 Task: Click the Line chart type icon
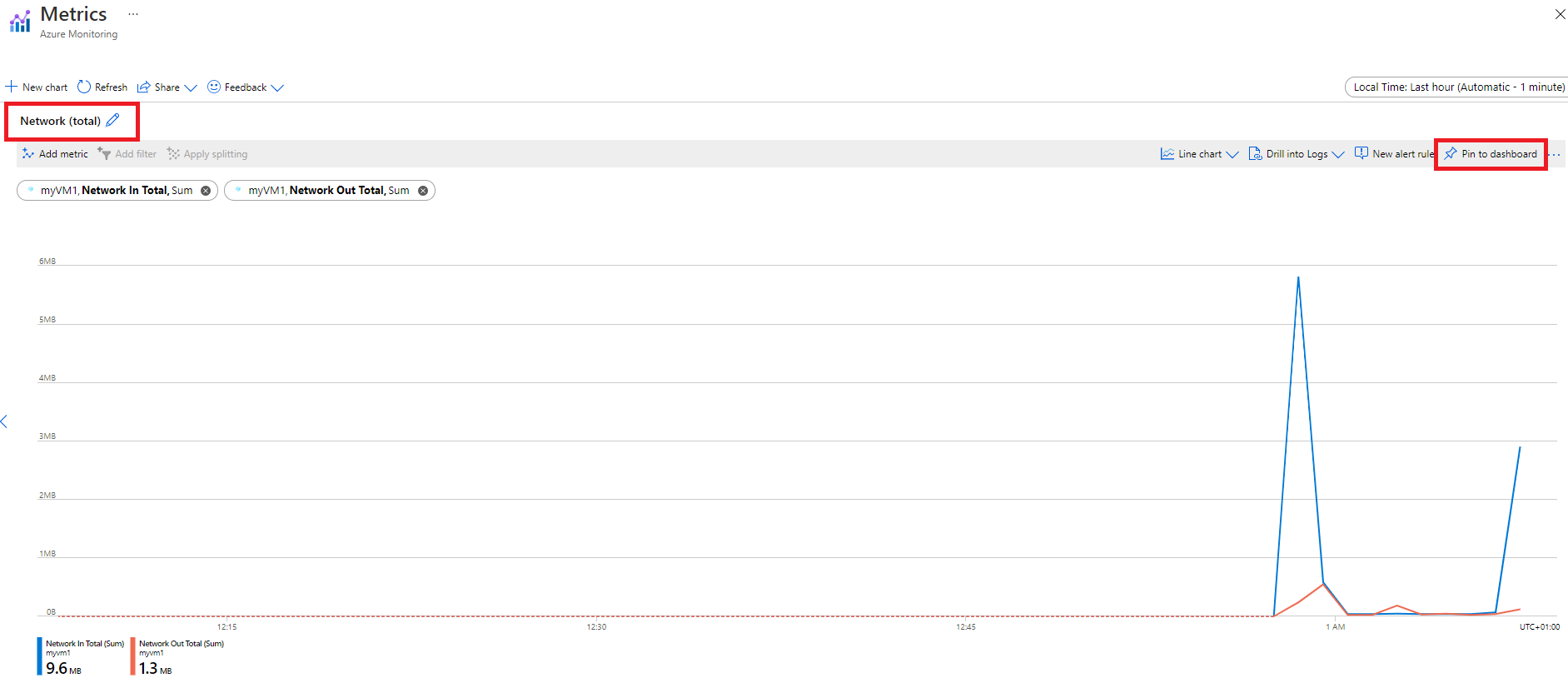click(1167, 153)
